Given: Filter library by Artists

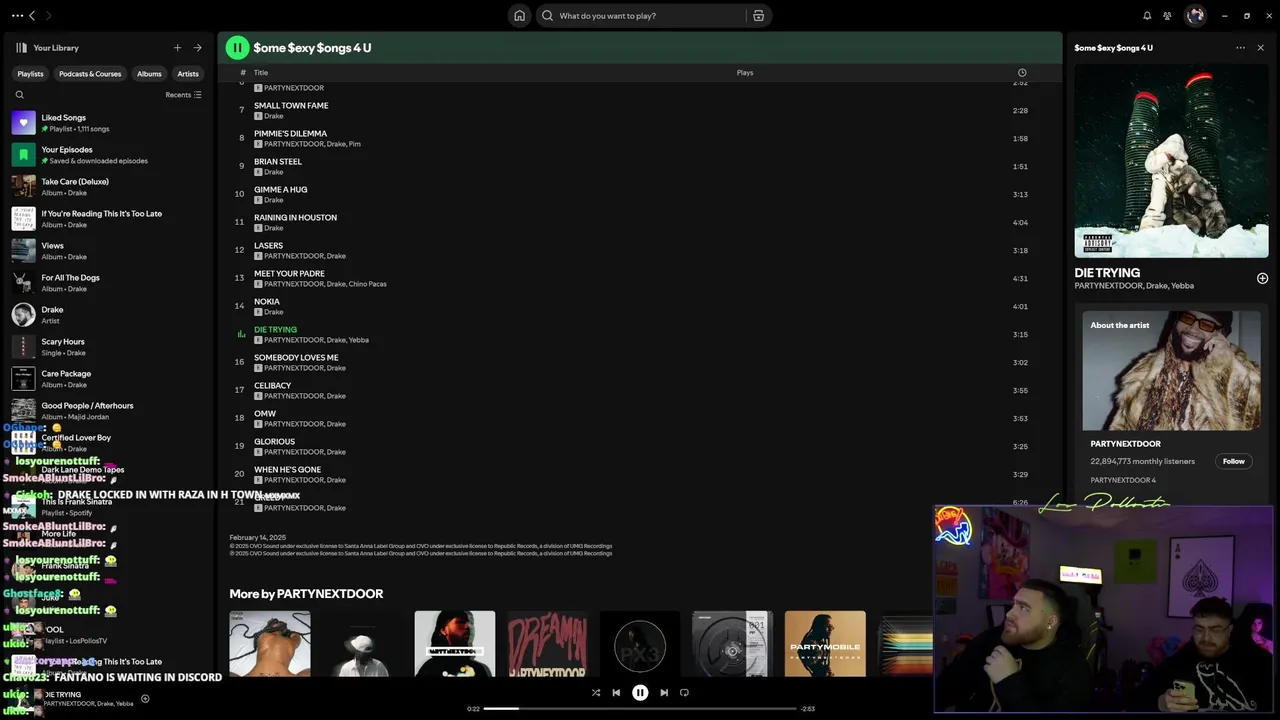Looking at the screenshot, I should tap(188, 73).
